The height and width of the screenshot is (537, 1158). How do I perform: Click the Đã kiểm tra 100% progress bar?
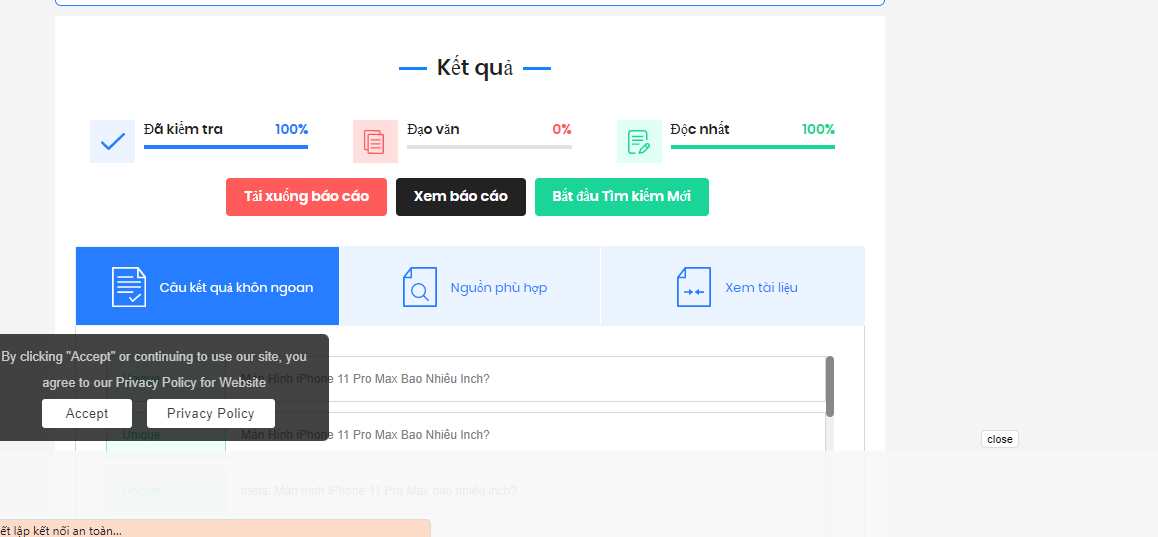click(x=226, y=147)
